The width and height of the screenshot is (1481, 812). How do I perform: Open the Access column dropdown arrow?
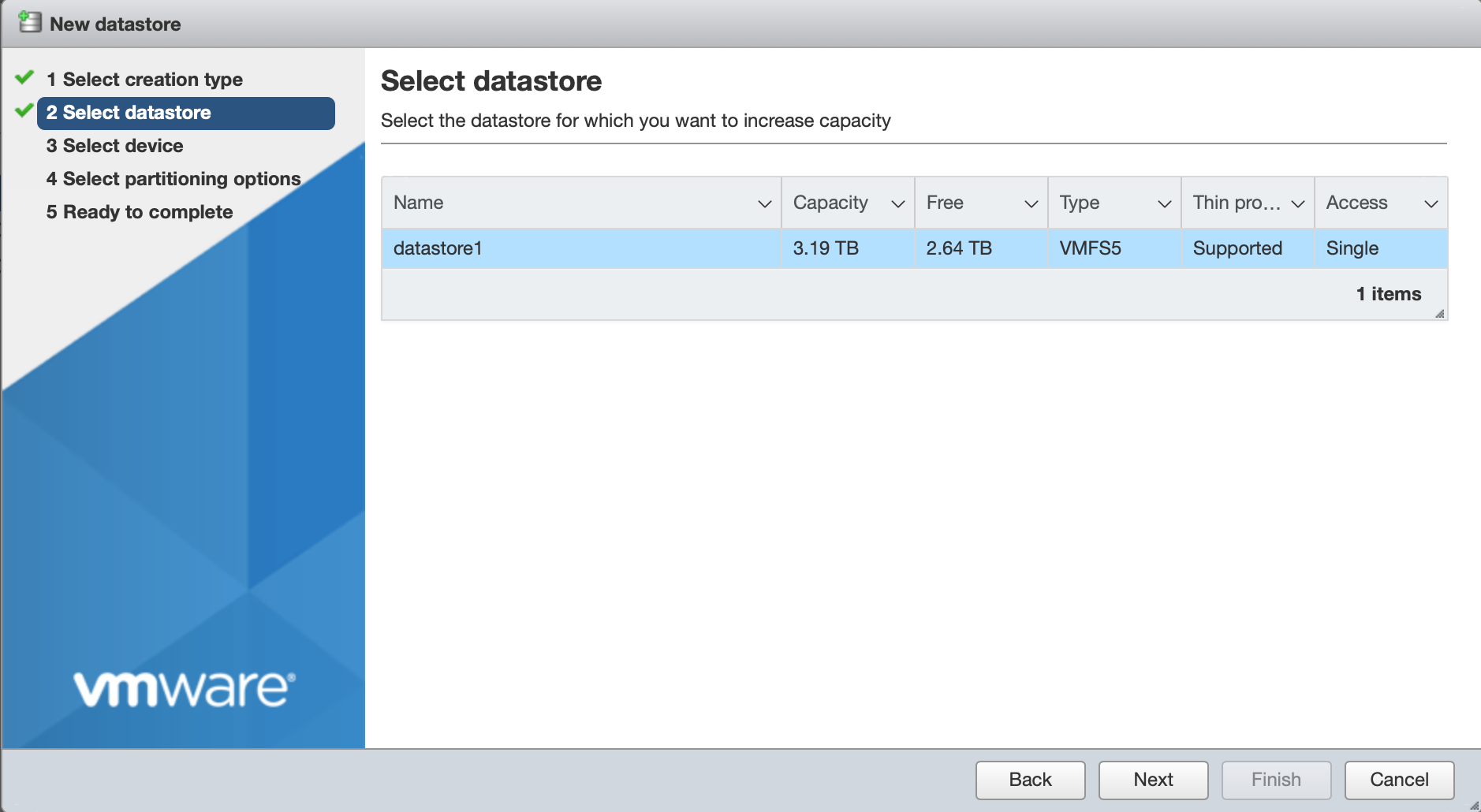(x=1431, y=204)
